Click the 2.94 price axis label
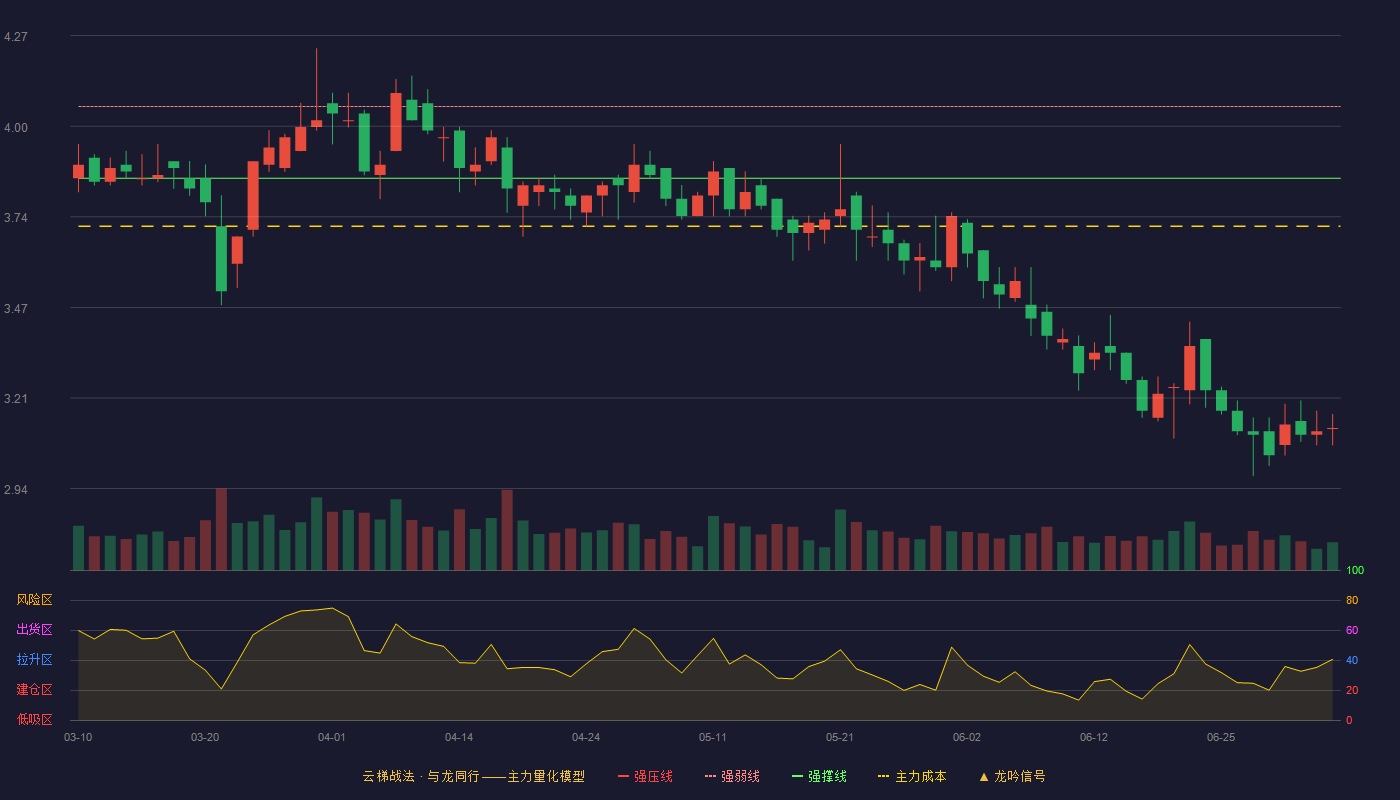Image resolution: width=1400 pixels, height=800 pixels. pos(16,490)
